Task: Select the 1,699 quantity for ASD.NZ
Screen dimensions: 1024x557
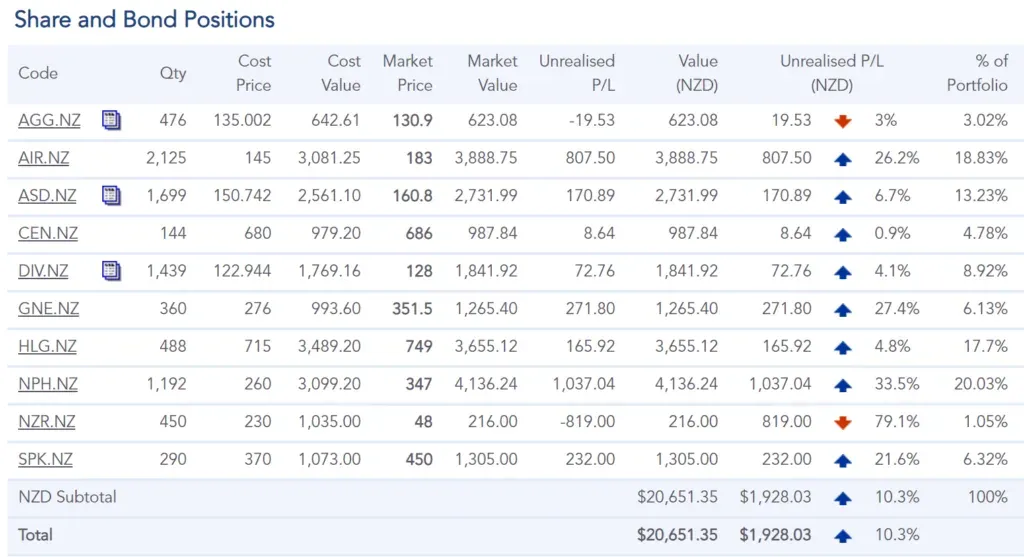Action: pos(167,196)
